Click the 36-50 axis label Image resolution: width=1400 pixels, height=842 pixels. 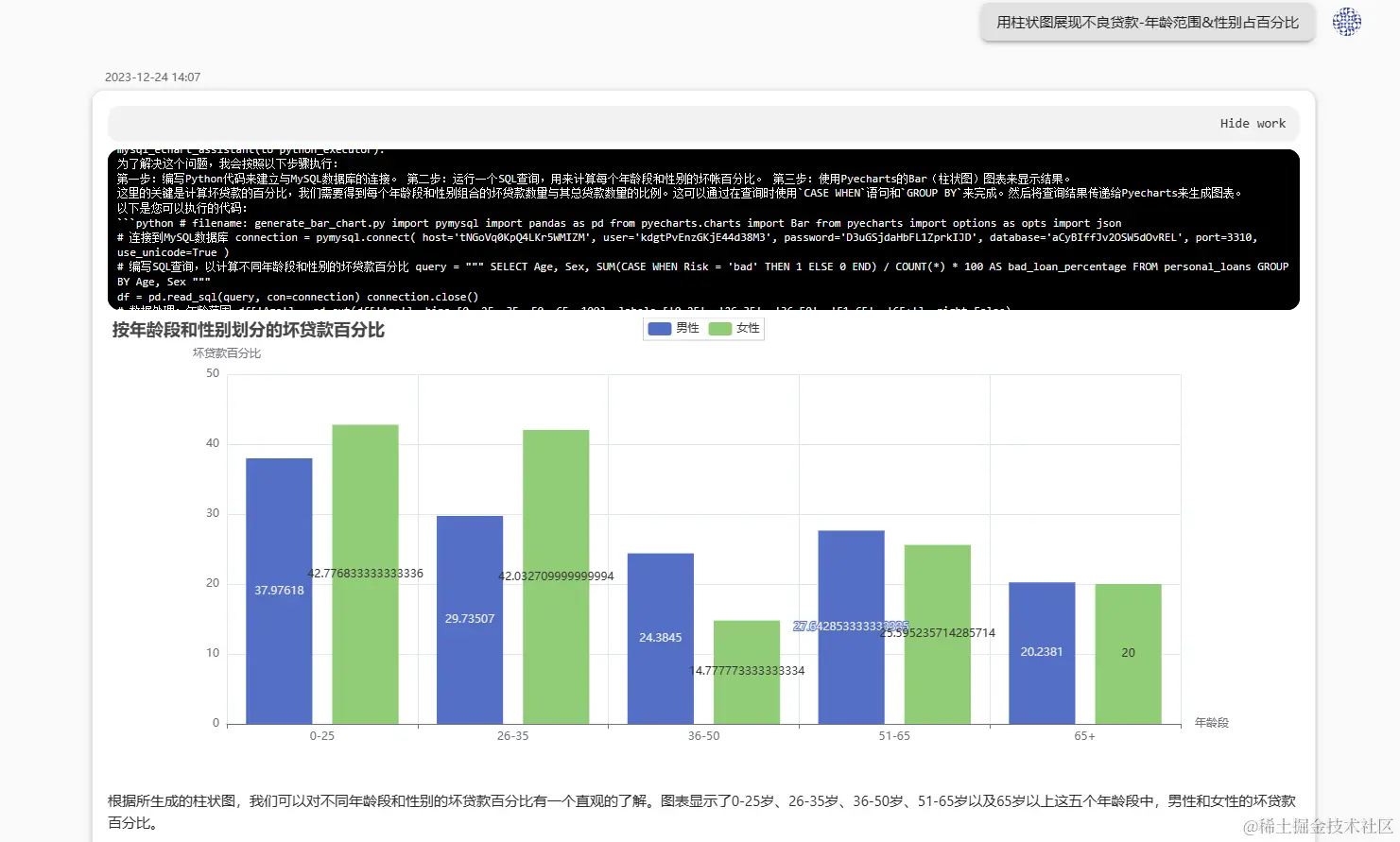pyautogui.click(x=704, y=736)
